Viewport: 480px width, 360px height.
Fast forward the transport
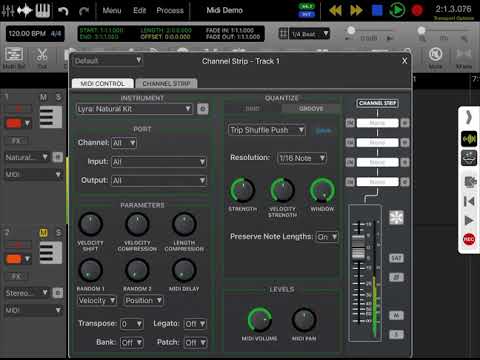coord(356,11)
